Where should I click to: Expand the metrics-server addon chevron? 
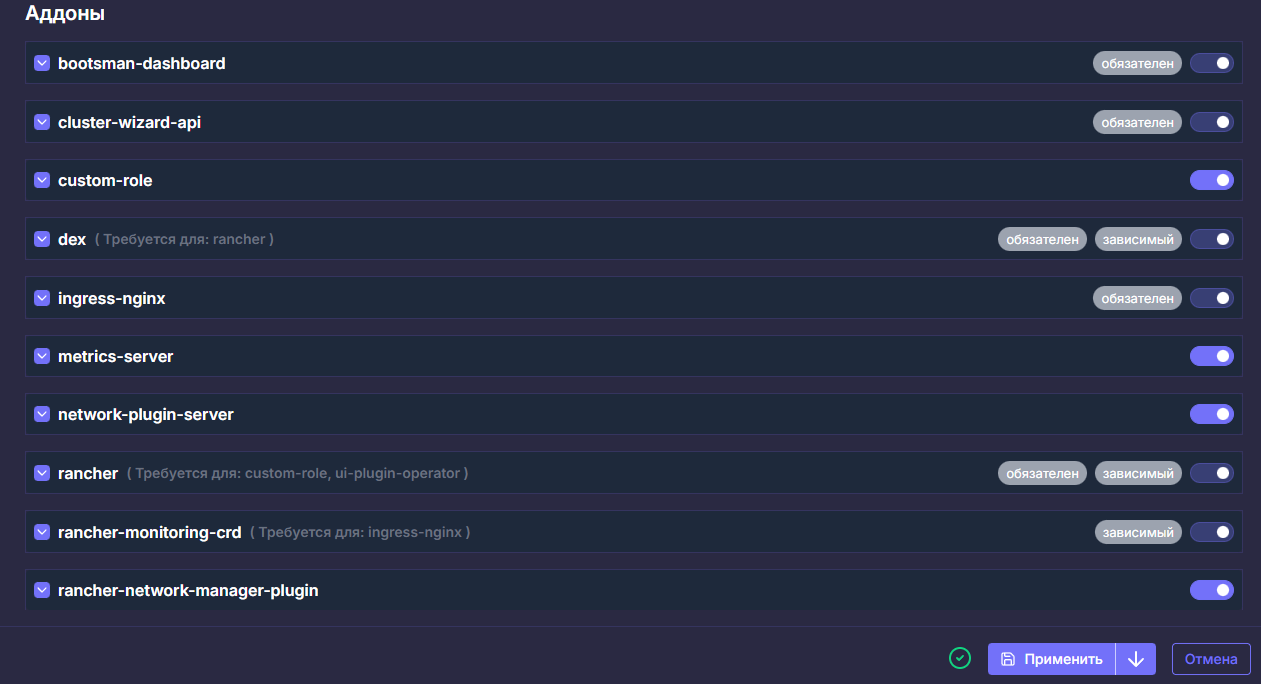point(42,356)
